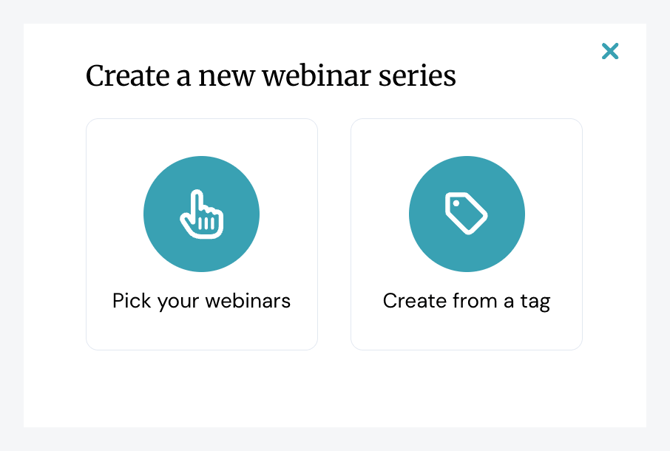The height and width of the screenshot is (451, 670).
Task: Dismiss the dialog with the X icon
Action: coord(610,51)
